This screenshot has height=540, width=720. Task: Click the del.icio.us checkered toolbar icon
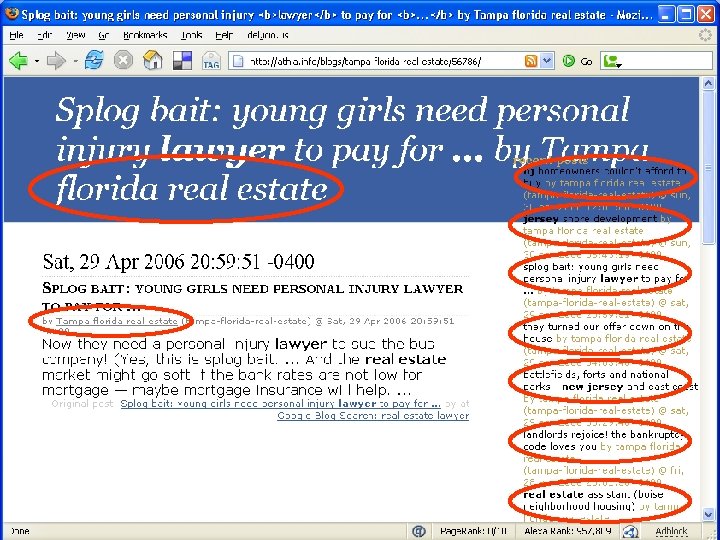[x=182, y=60]
